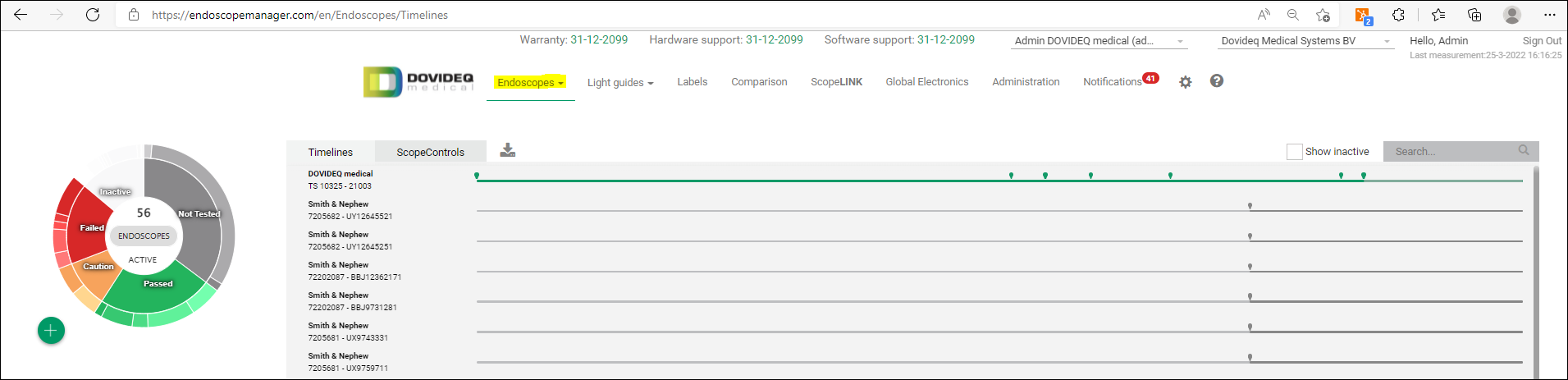Click the DOVIDEQ medical logo
Screen dimensions: 1568x380
click(419, 82)
